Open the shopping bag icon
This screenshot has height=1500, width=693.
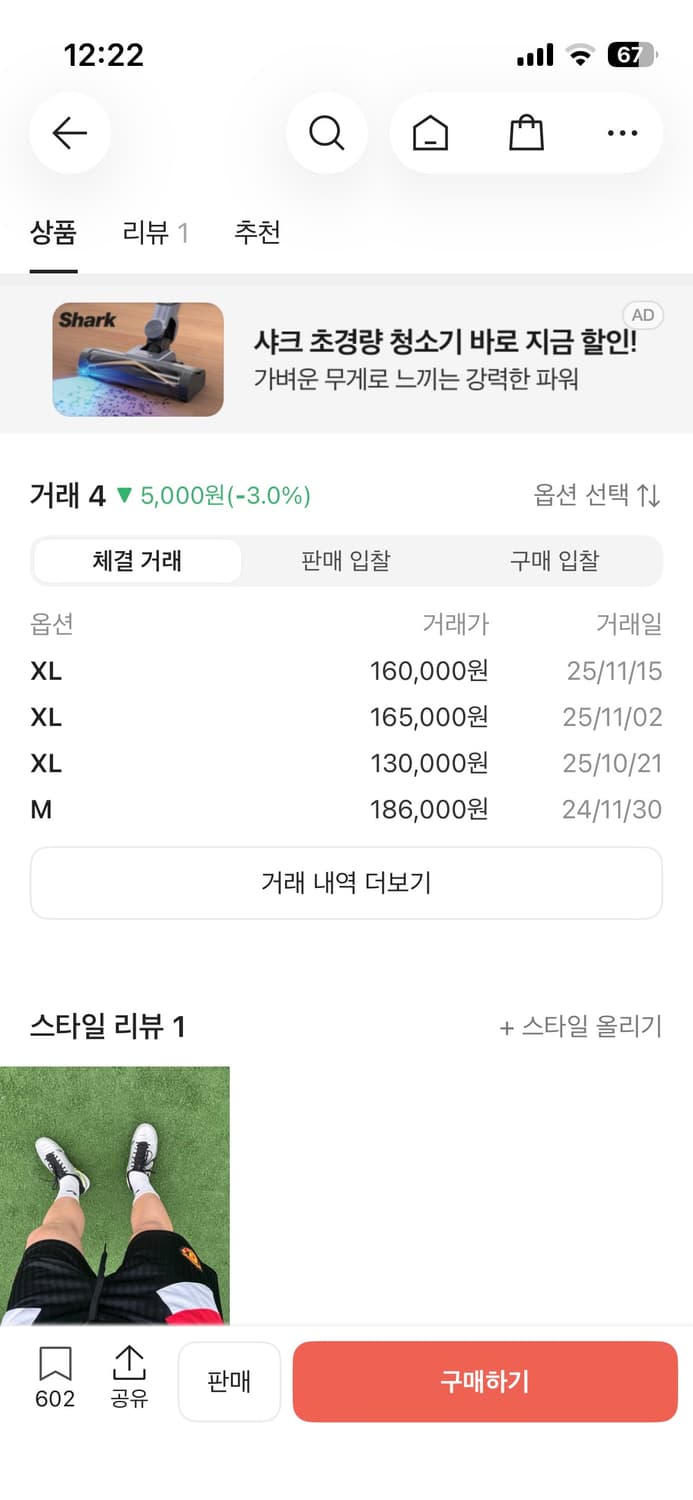coord(525,133)
